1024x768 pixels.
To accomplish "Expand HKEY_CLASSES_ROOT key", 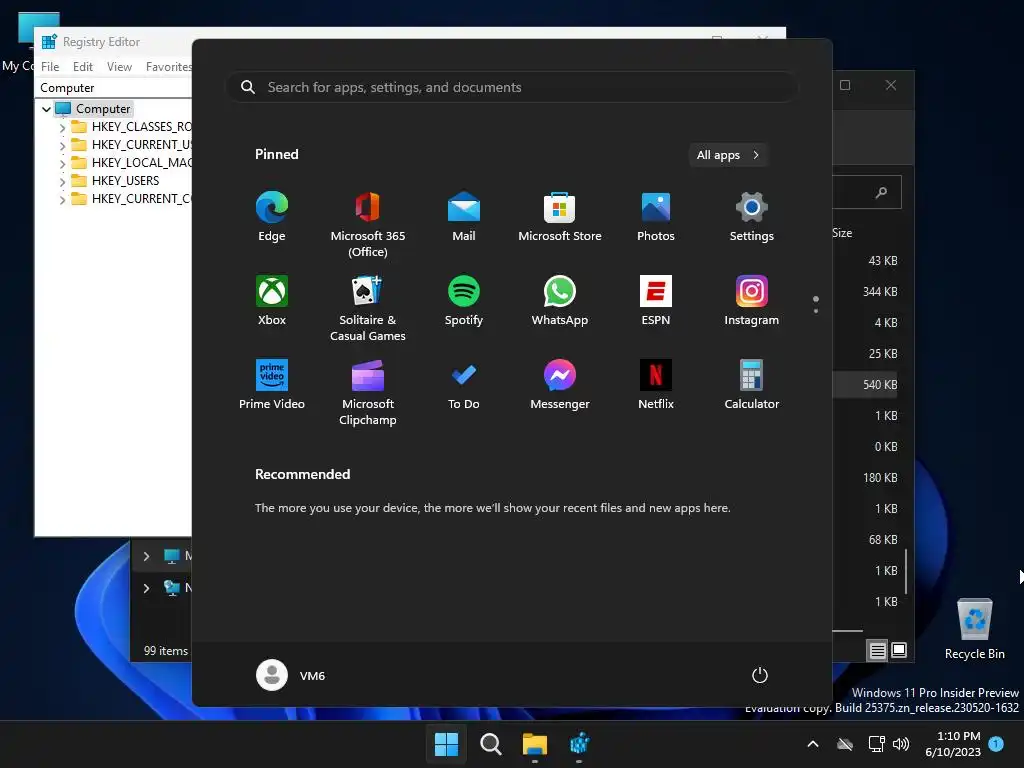I will coord(62,127).
